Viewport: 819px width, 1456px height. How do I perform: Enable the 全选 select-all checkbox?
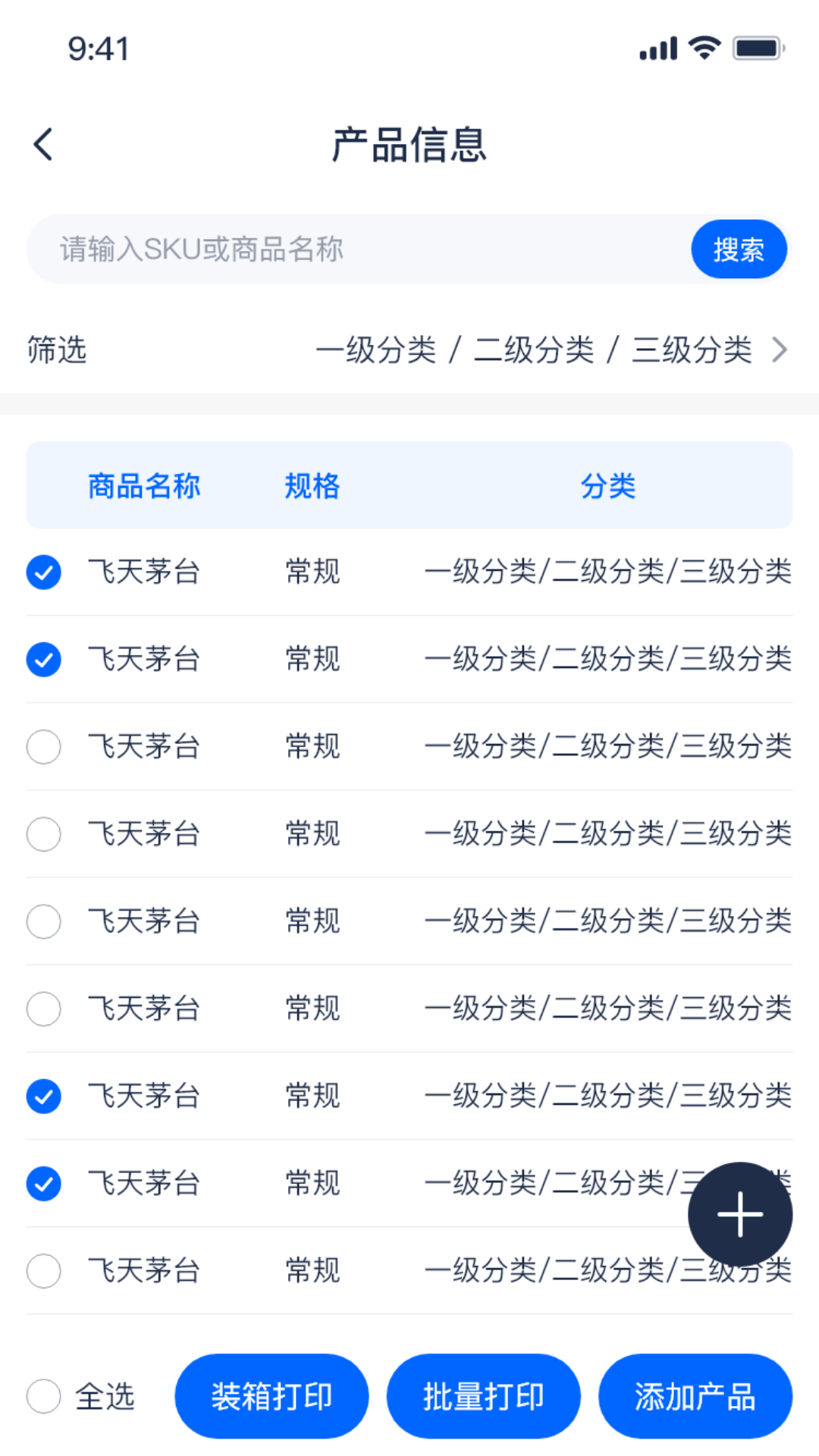click(x=44, y=1396)
